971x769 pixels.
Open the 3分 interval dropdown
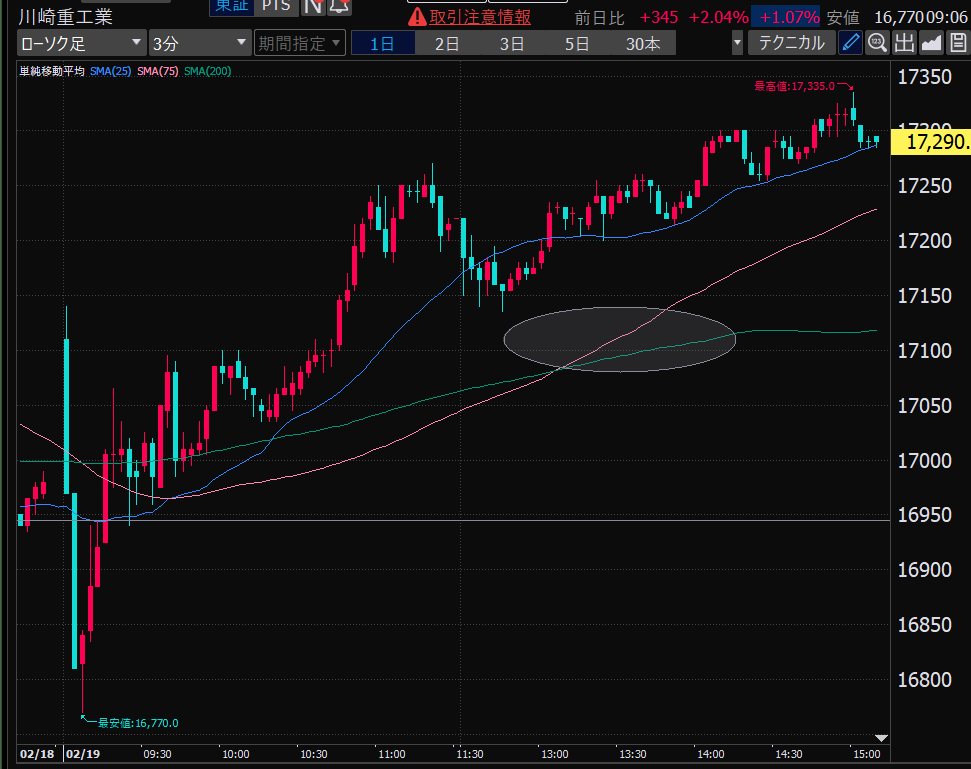[x=199, y=43]
